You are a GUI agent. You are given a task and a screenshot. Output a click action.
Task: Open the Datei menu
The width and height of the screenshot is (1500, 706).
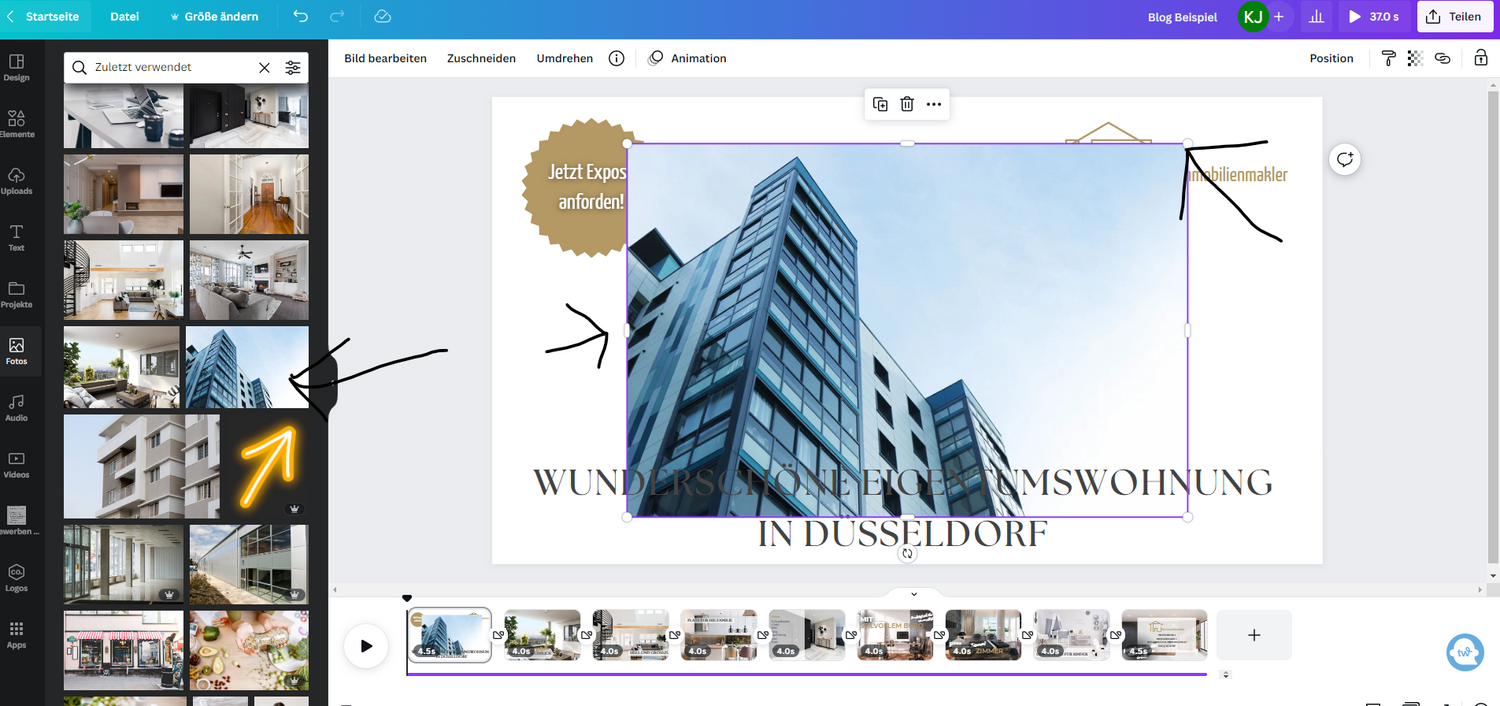coord(125,17)
